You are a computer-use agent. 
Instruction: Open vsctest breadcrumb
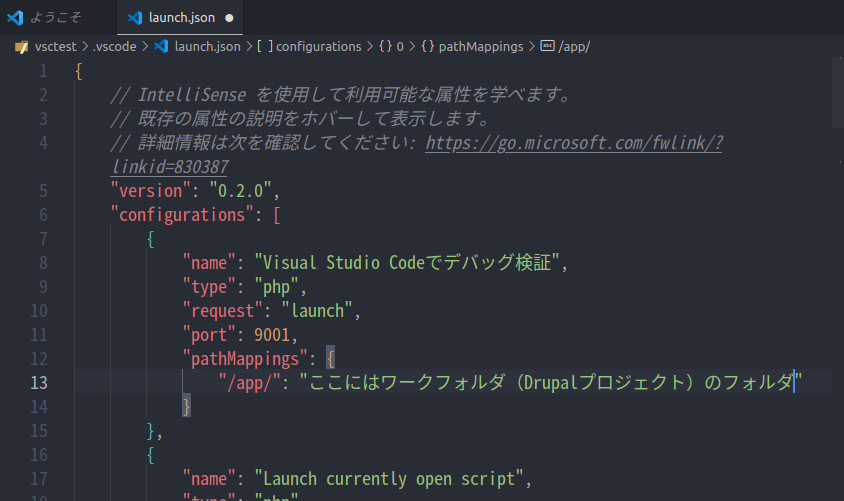55,47
